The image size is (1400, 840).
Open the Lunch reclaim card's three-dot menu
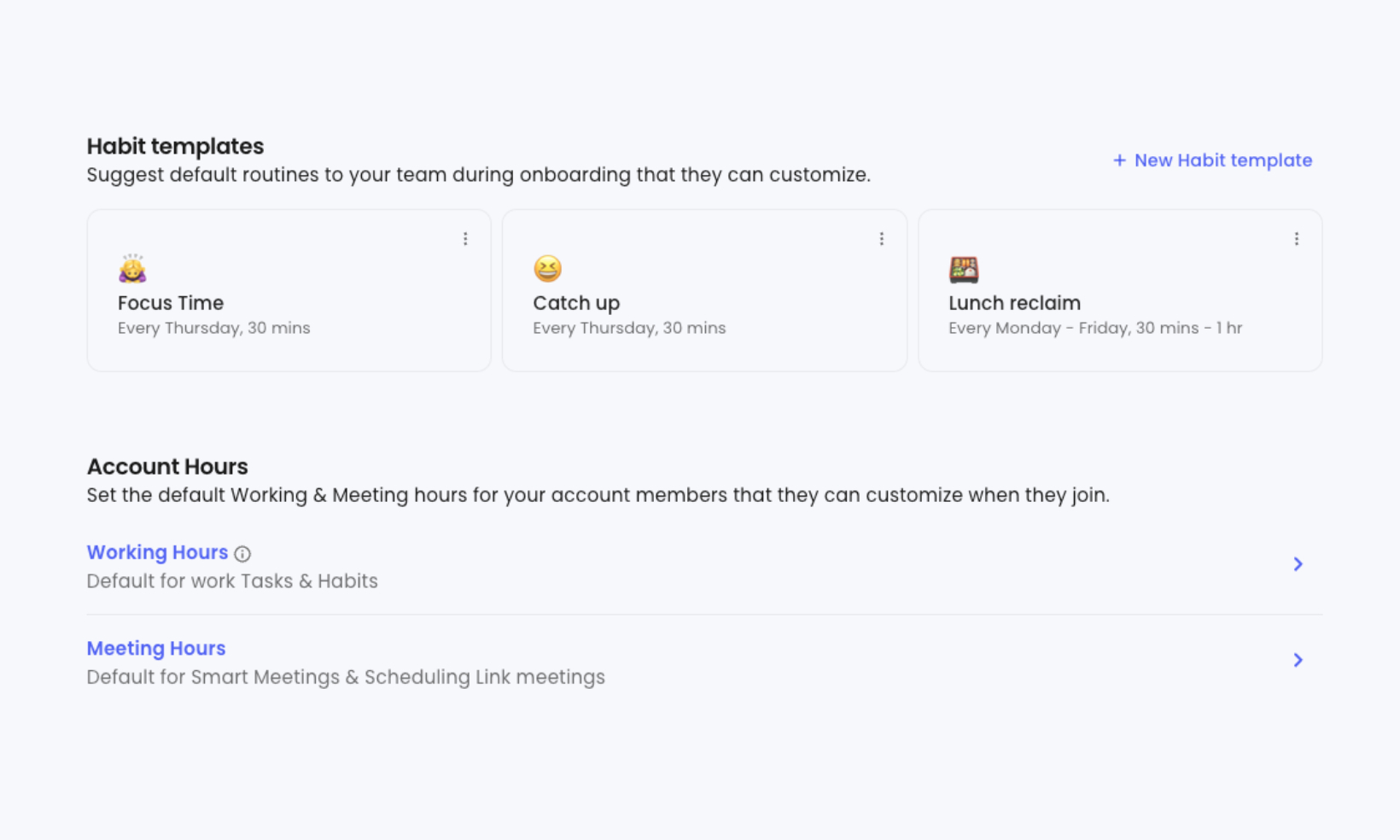(x=1296, y=239)
